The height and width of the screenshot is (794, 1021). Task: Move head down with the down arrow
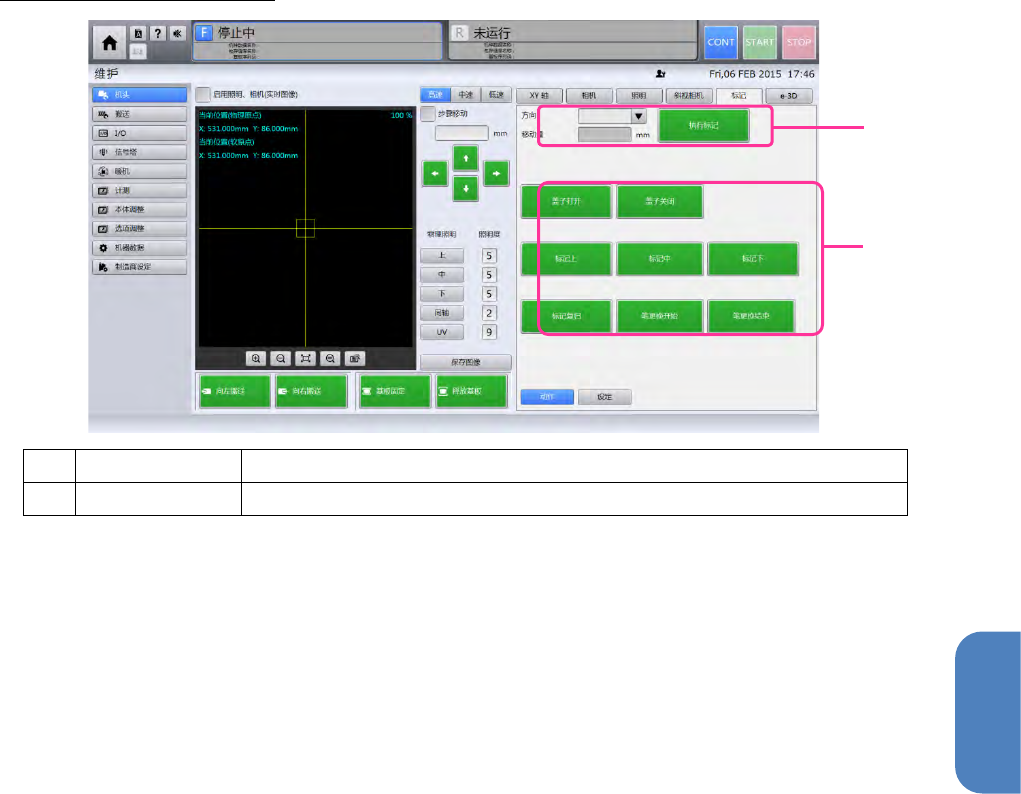click(x=466, y=189)
